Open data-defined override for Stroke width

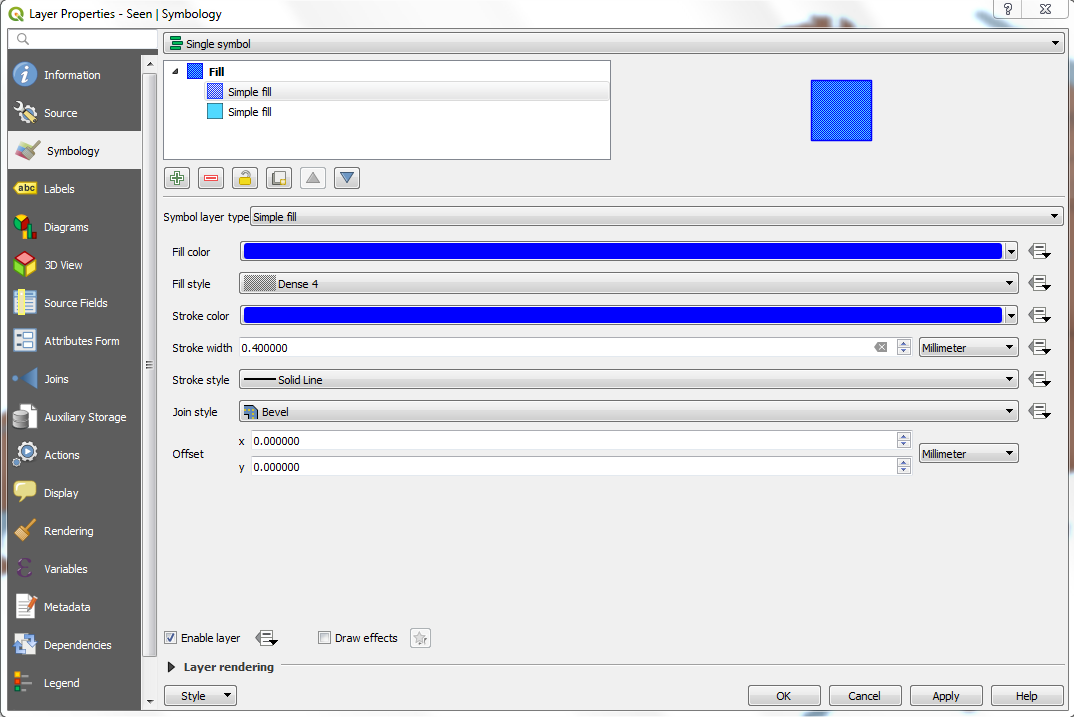(1039, 347)
